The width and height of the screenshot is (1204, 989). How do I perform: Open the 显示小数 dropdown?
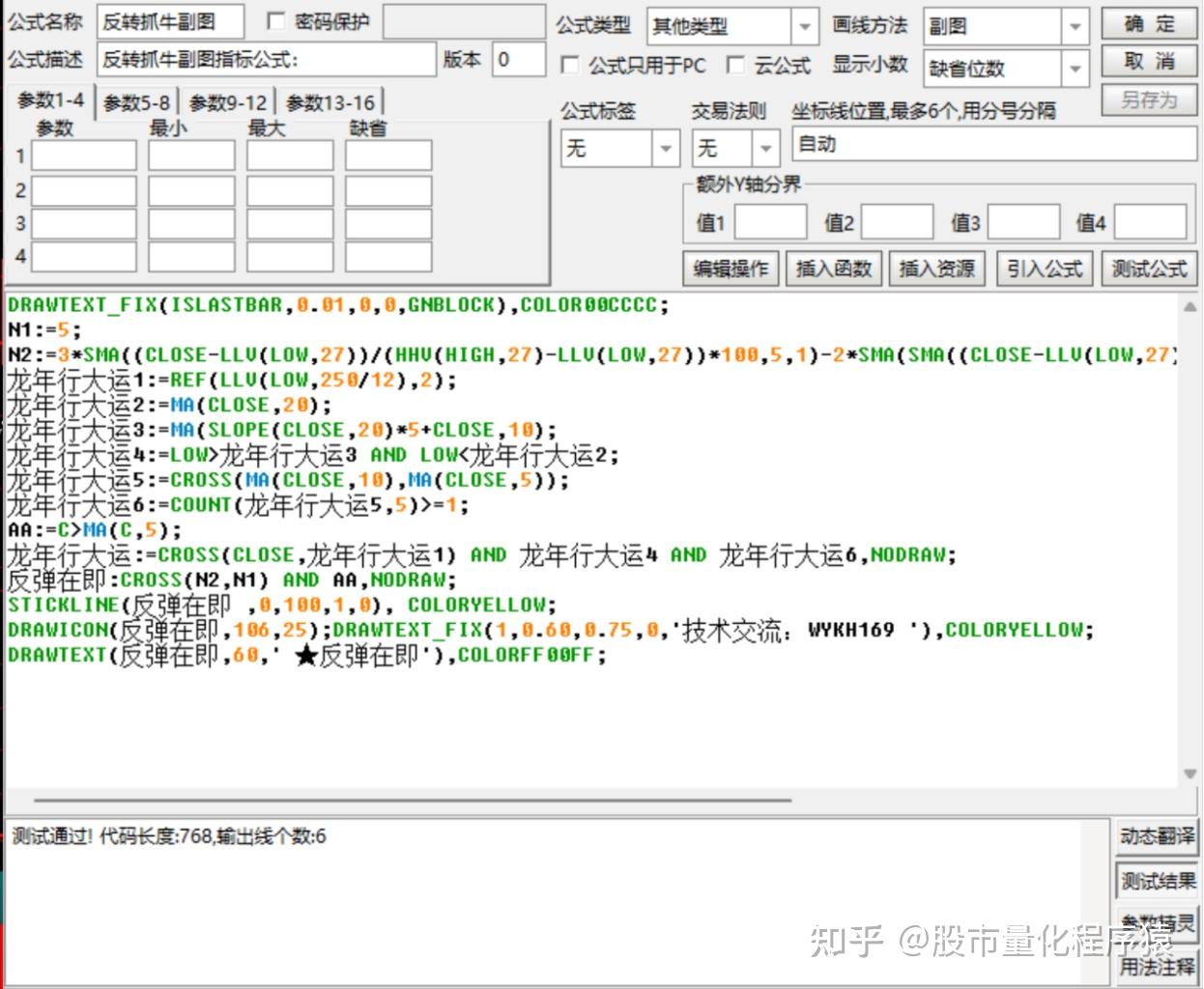click(1006, 69)
